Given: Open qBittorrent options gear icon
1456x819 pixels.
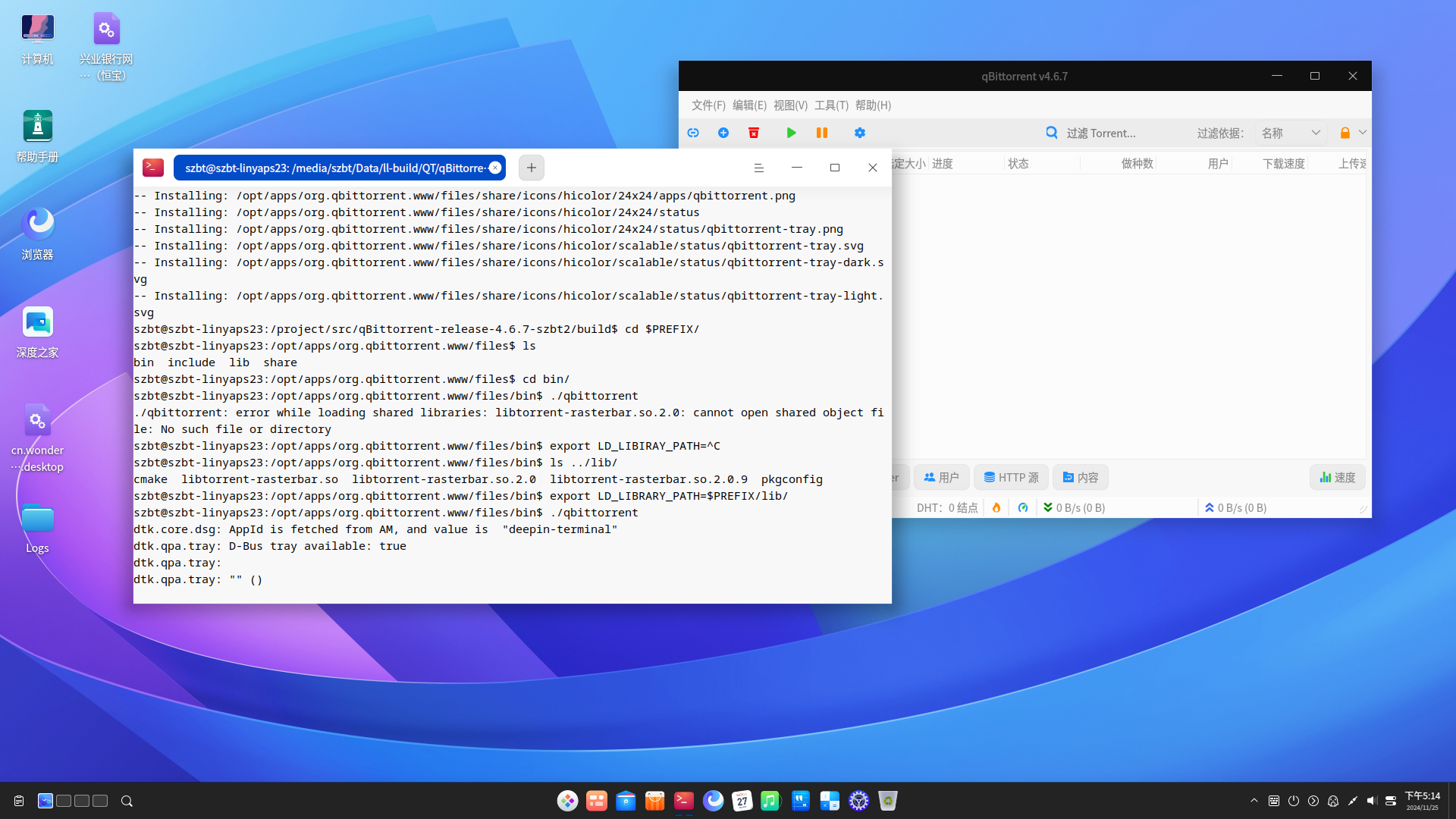Looking at the screenshot, I should click(860, 133).
